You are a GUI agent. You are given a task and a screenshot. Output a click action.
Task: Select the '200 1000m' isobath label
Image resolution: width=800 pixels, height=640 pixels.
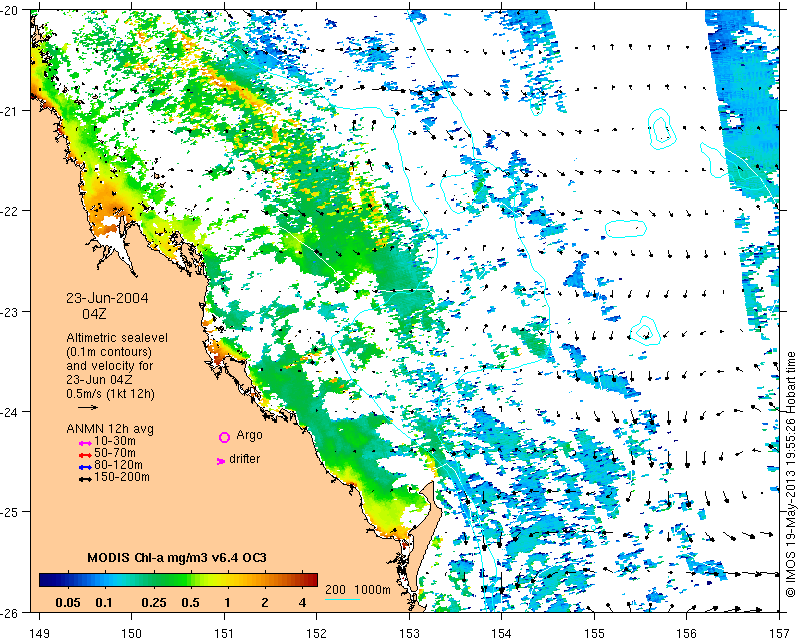[x=358, y=590]
